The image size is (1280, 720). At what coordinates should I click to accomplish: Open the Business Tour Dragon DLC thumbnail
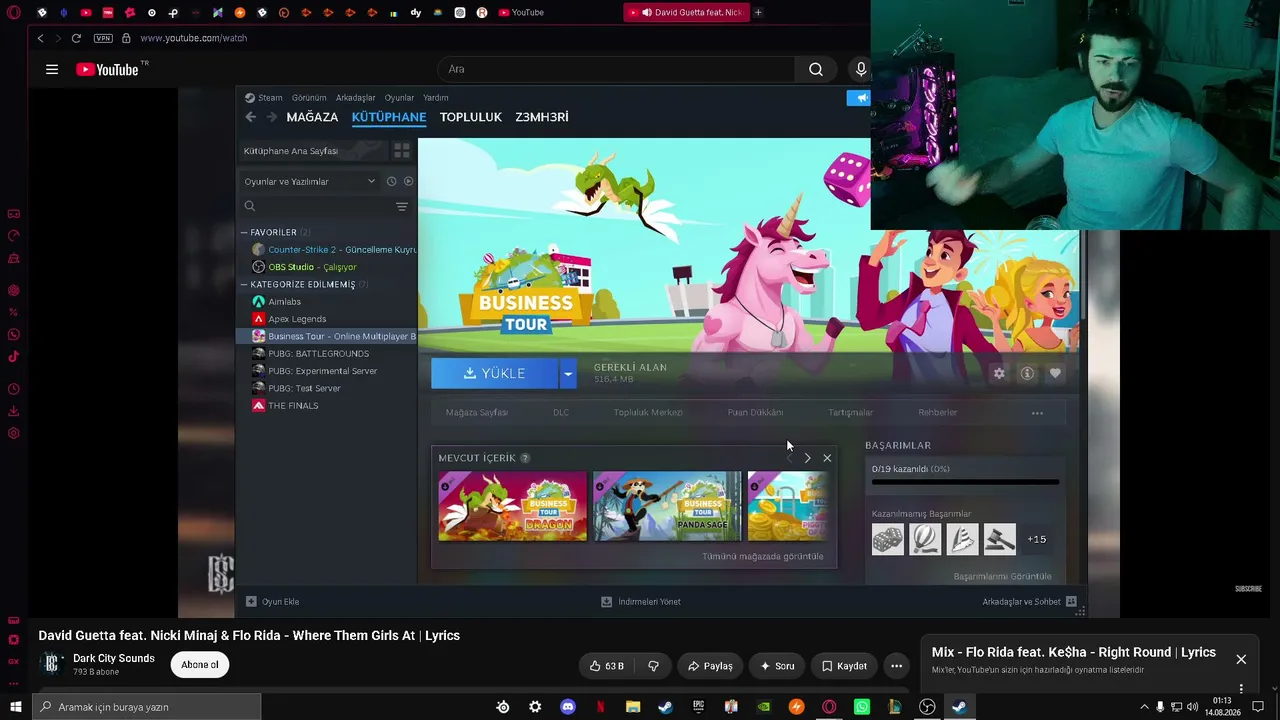[513, 506]
